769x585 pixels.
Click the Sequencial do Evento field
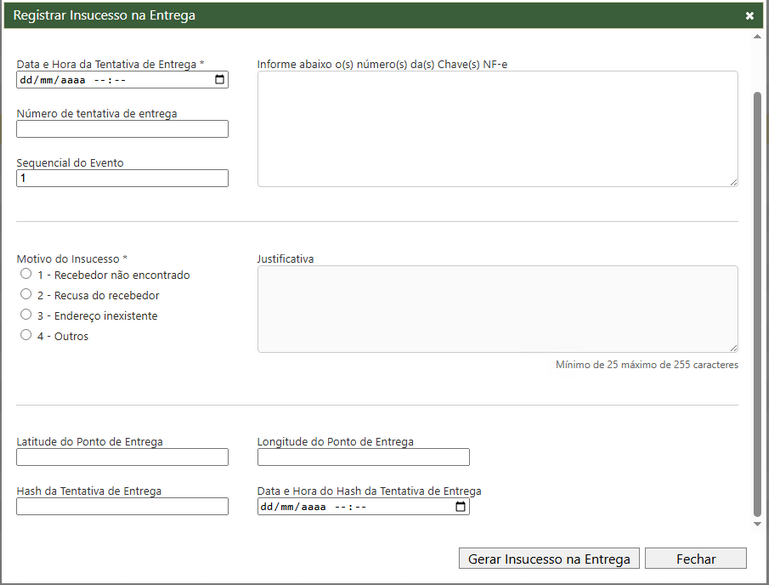122,178
